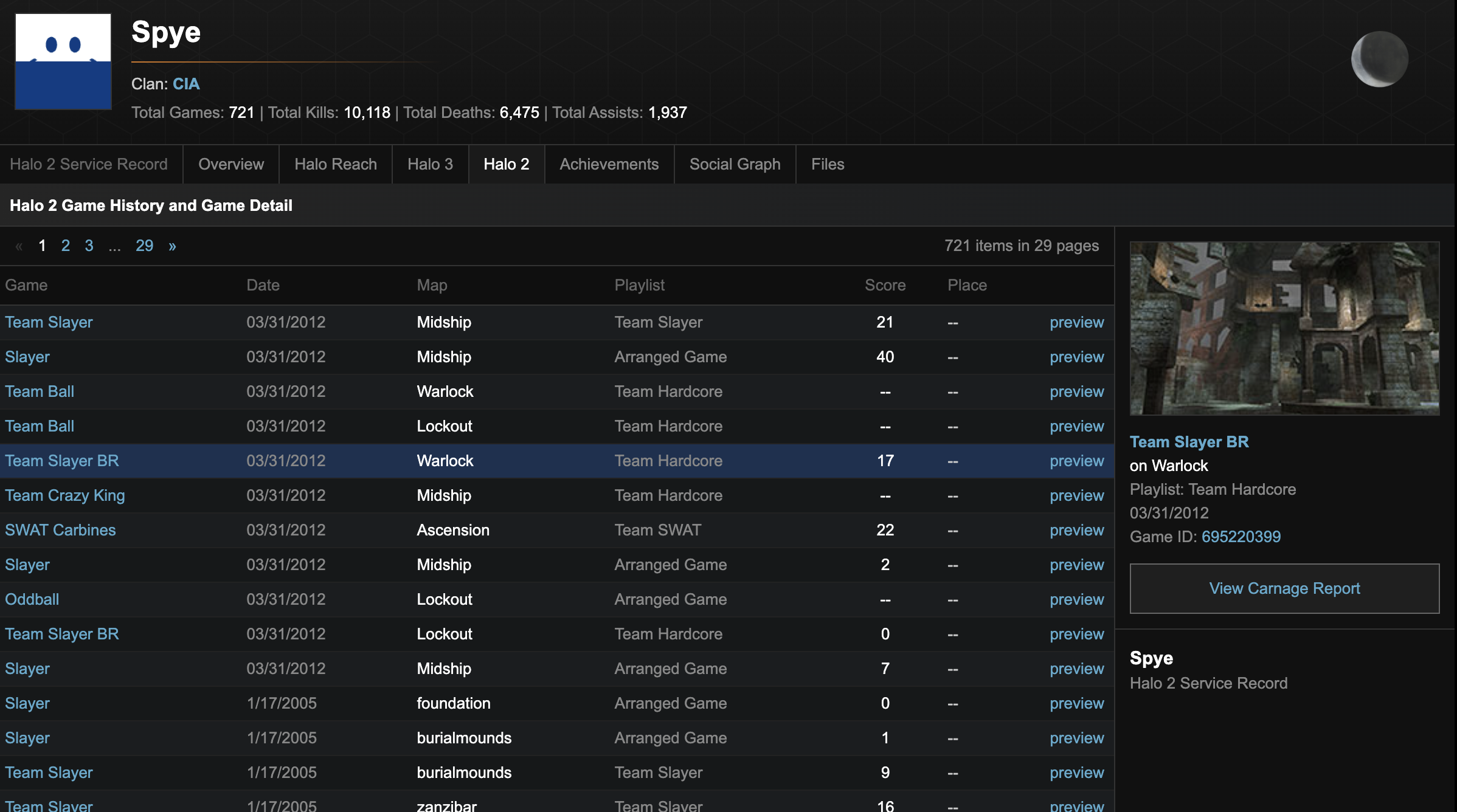Image resolution: width=1457 pixels, height=812 pixels.
Task: Open the Halo 3 tab
Action: [x=430, y=163]
